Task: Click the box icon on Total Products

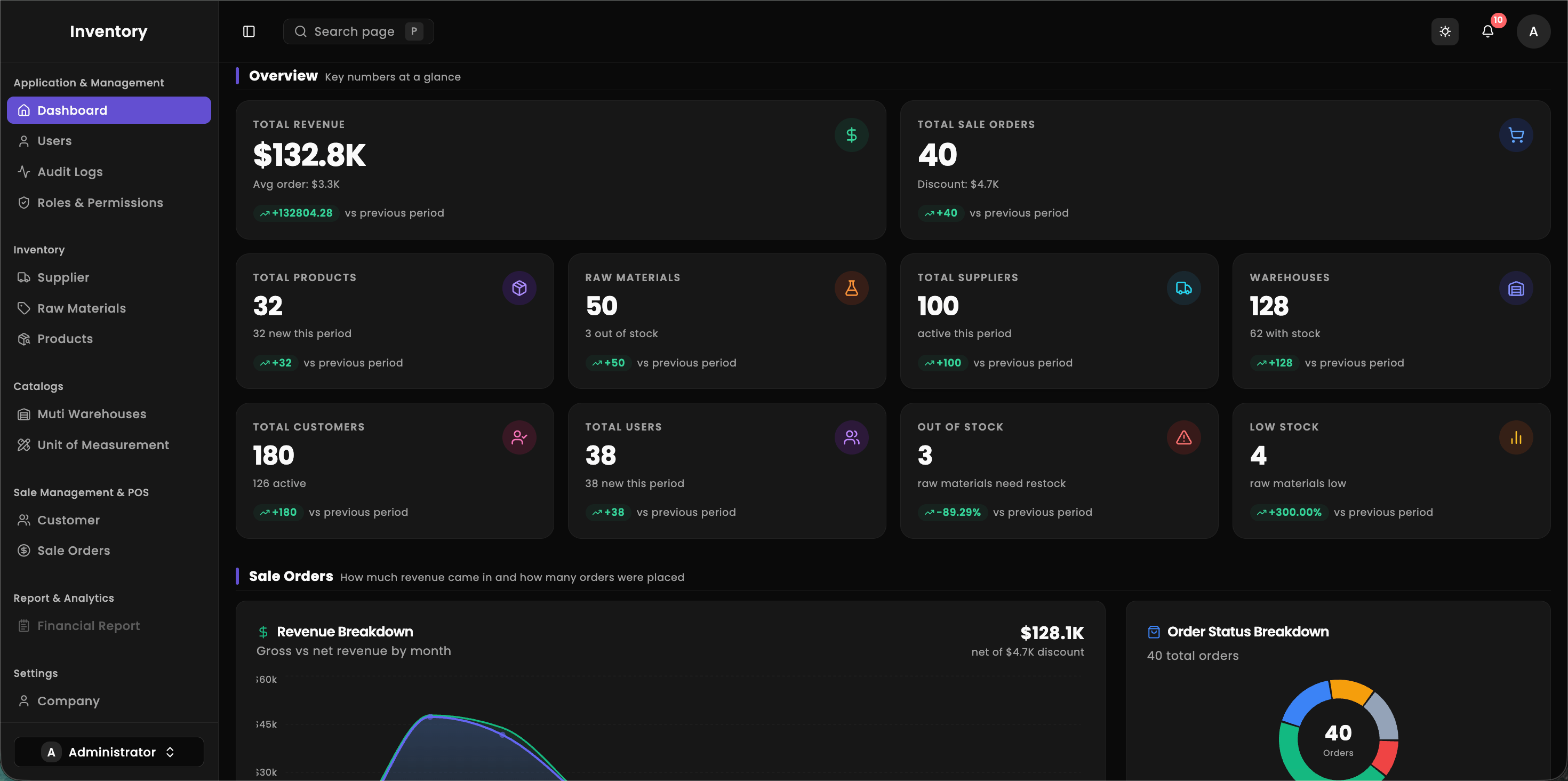Action: (x=519, y=288)
